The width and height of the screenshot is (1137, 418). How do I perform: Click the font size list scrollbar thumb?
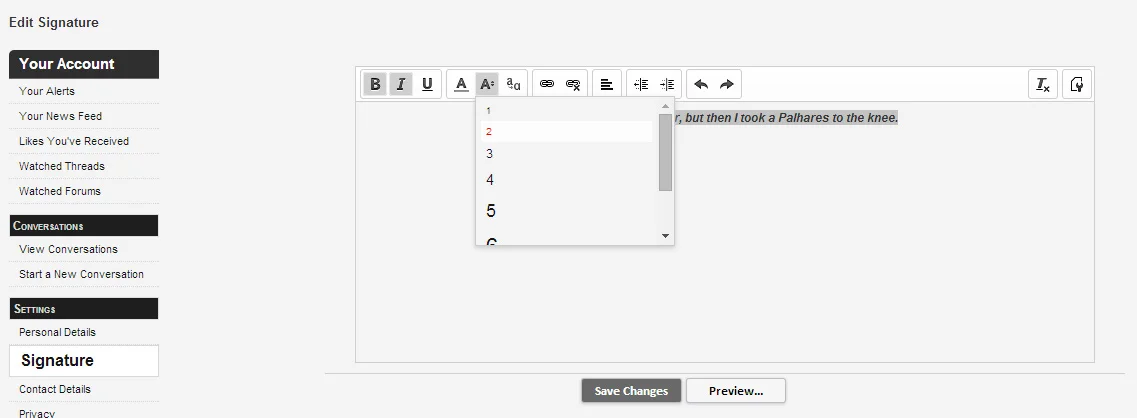[x=666, y=152]
